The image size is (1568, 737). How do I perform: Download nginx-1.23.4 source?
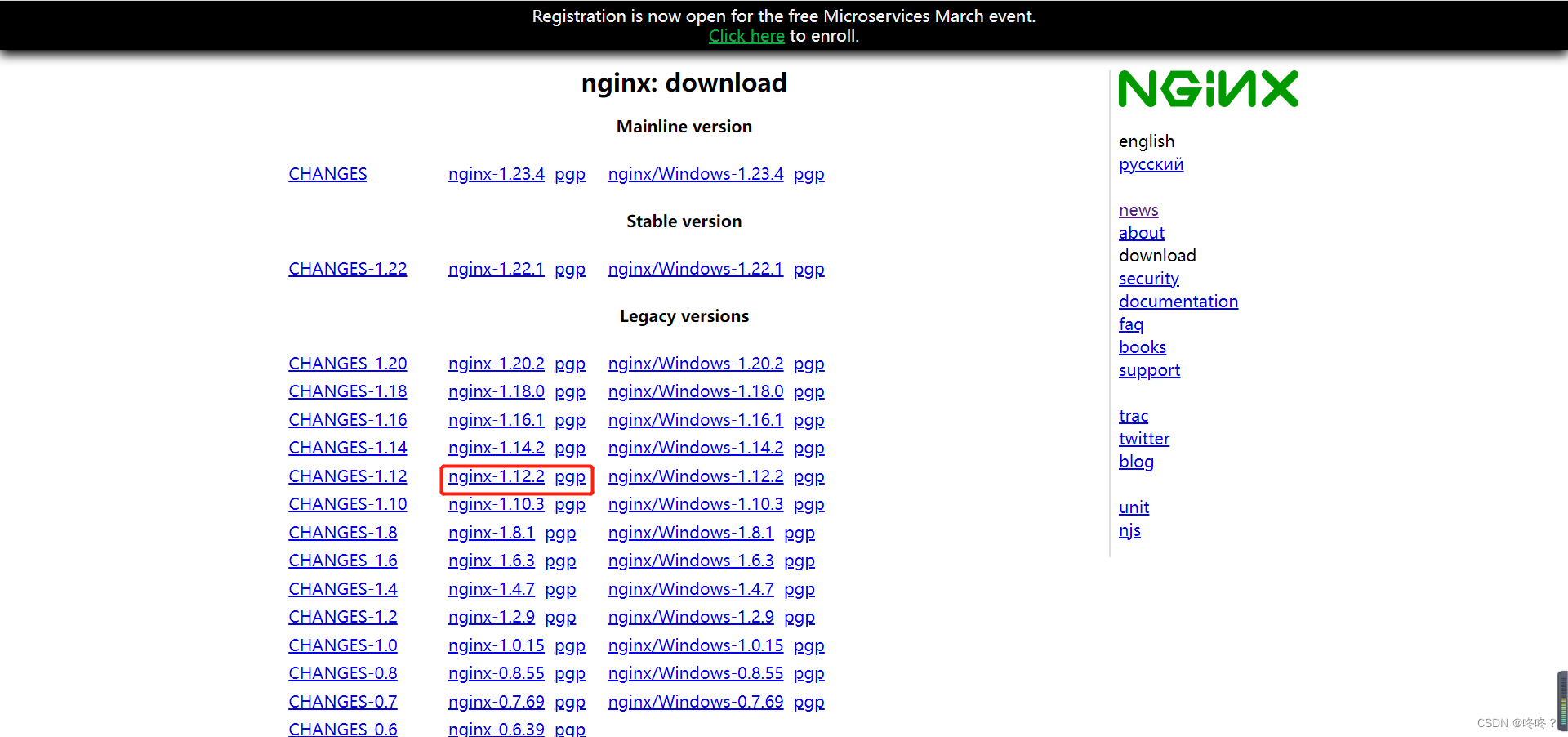[x=496, y=174]
